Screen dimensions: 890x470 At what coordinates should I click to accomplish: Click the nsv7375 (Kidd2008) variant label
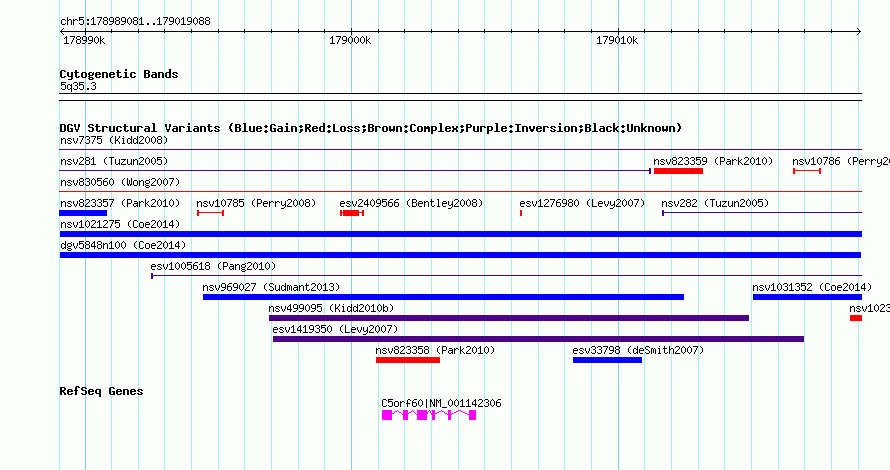(x=114, y=140)
